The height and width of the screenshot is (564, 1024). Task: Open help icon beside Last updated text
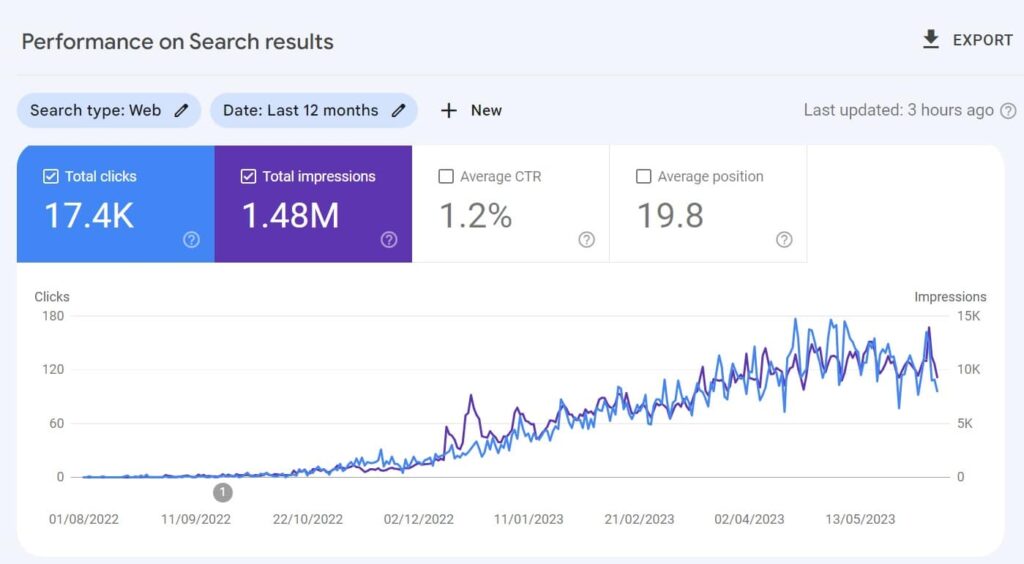click(1008, 111)
